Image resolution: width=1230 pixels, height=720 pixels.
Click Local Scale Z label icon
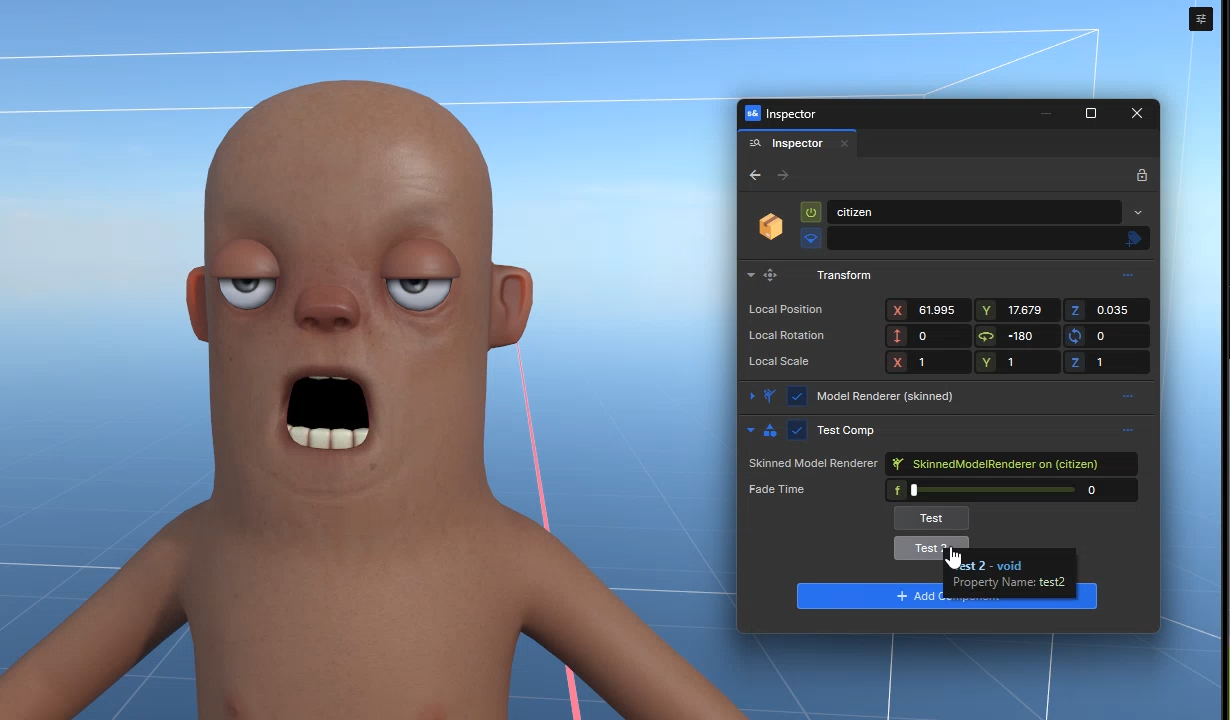[x=1075, y=362]
